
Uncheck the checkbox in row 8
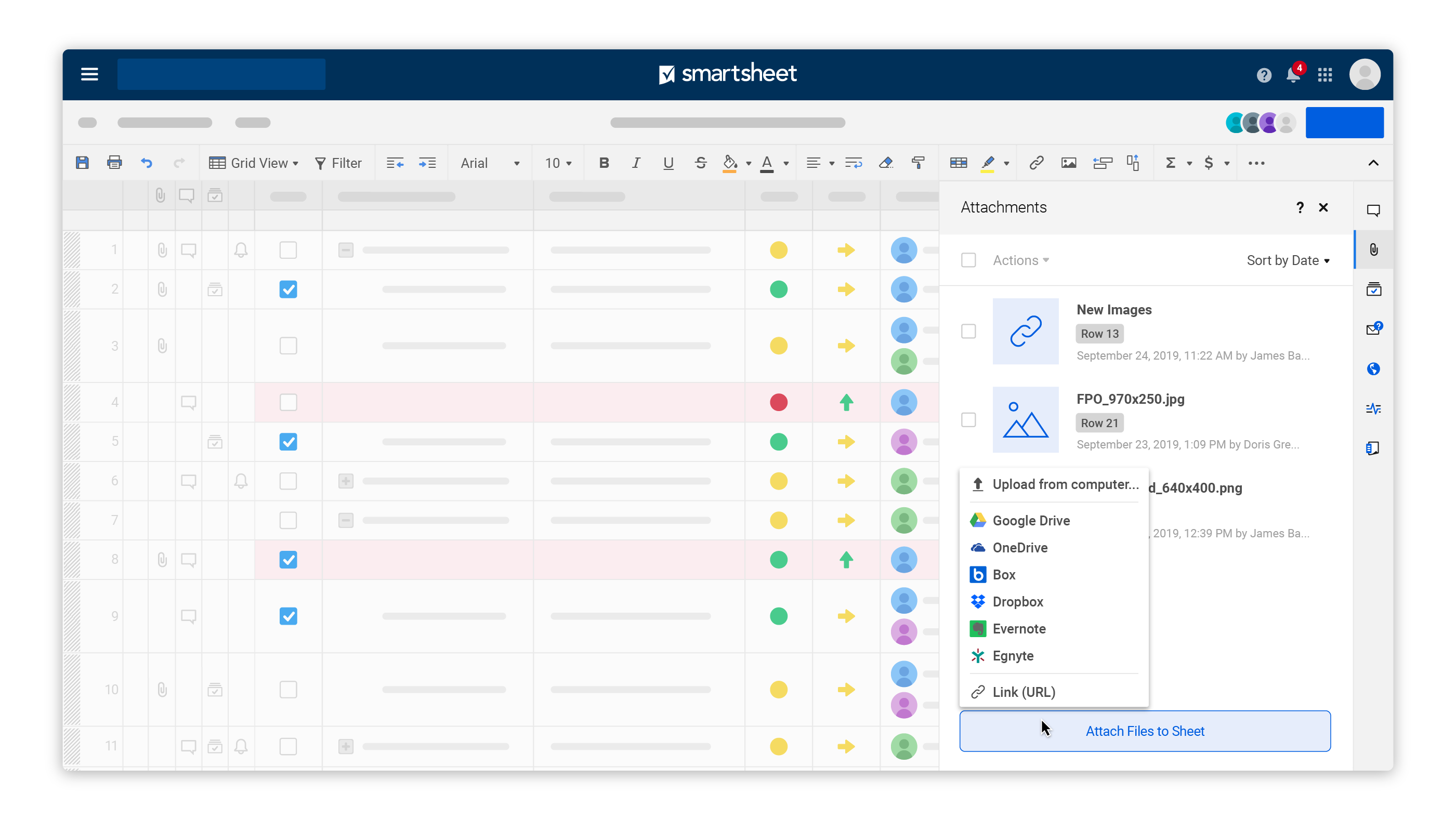coord(287,560)
